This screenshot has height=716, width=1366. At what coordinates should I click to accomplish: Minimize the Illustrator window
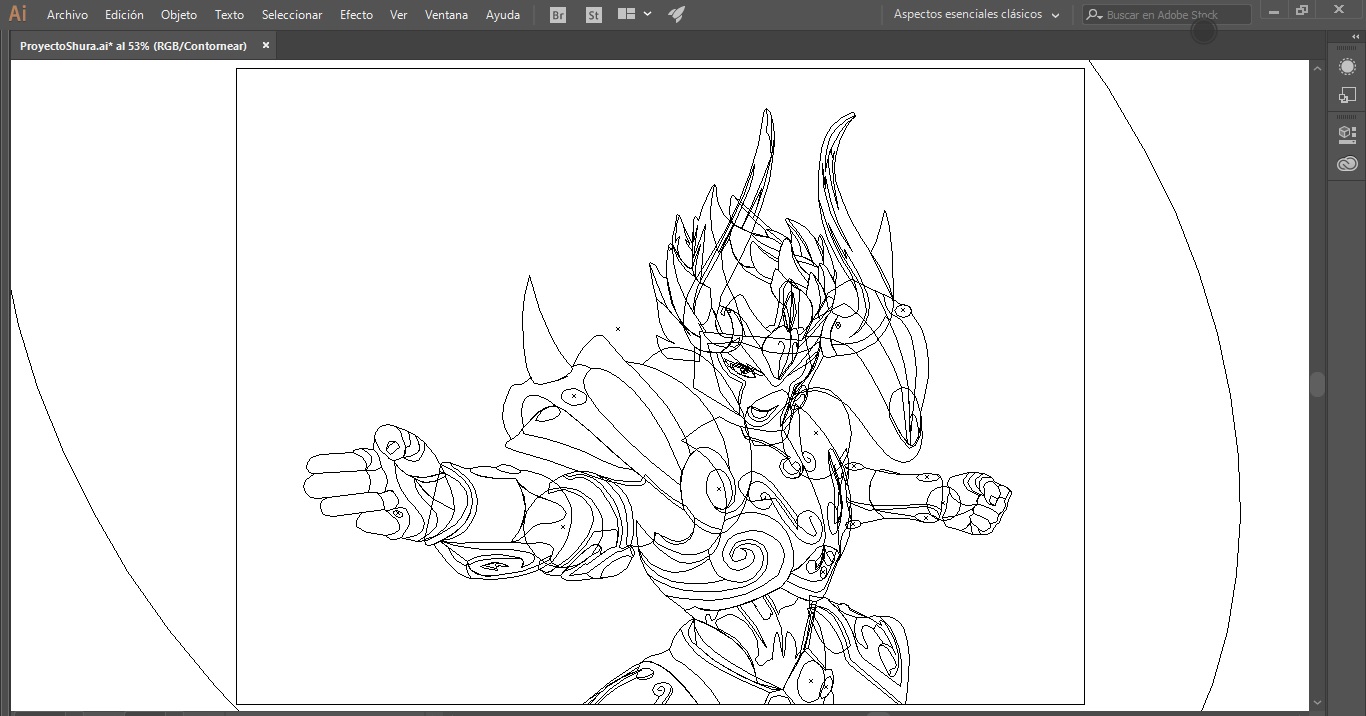pyautogui.click(x=1274, y=12)
